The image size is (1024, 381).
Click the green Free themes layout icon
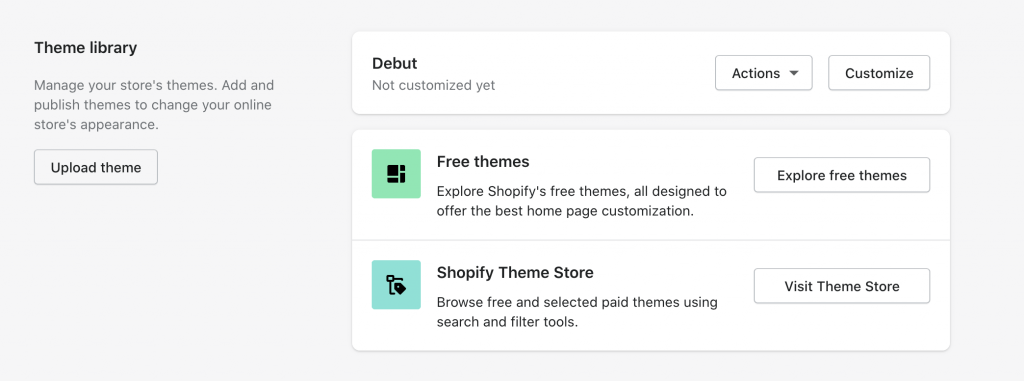396,174
